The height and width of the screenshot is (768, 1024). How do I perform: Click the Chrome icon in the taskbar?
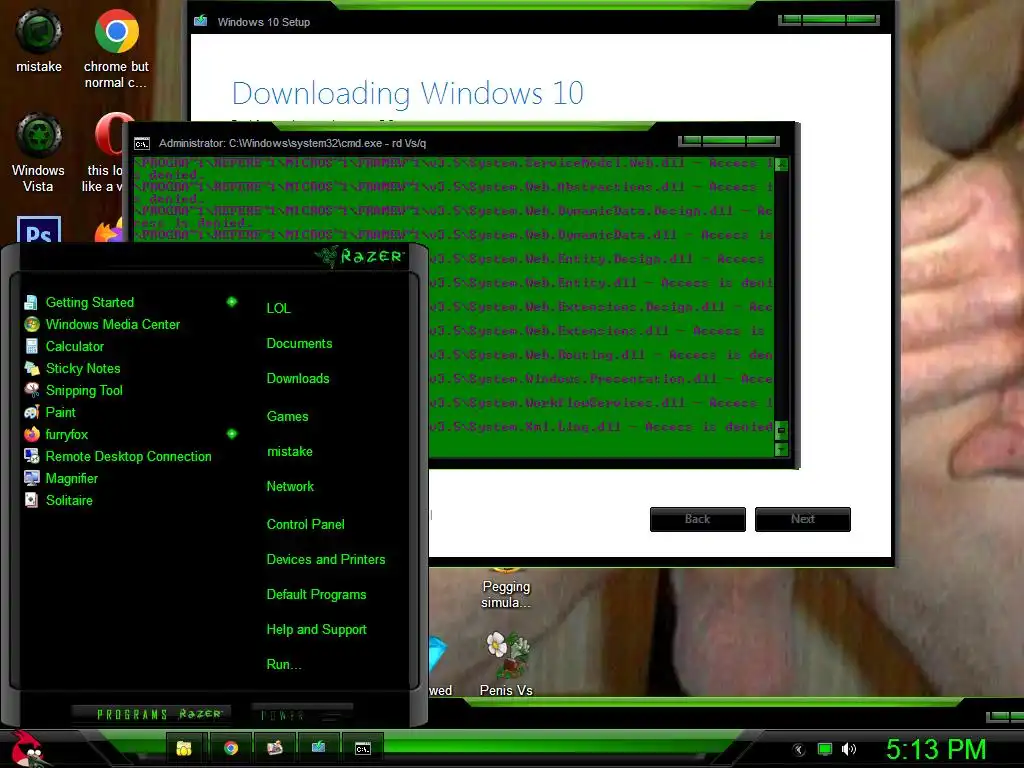coord(231,748)
